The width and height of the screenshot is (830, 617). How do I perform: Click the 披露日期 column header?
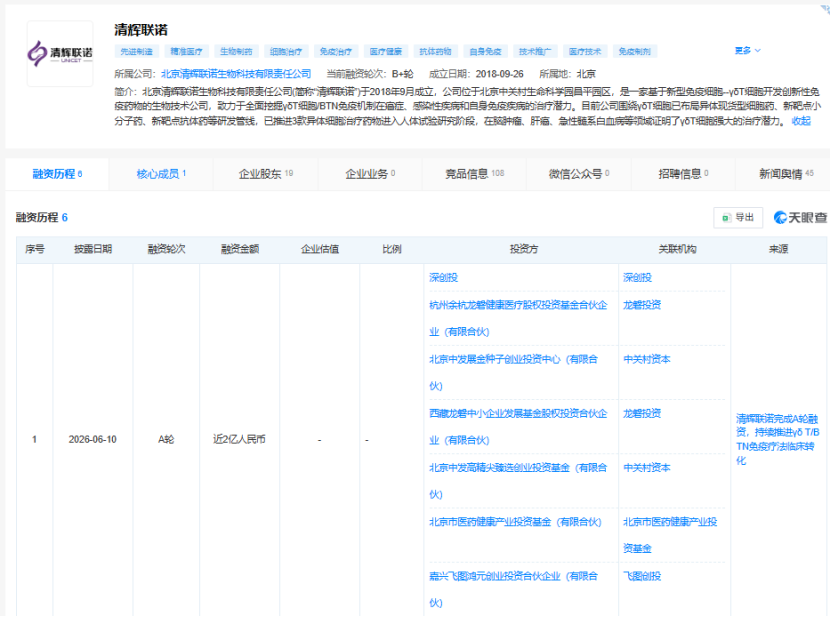[x=93, y=249]
